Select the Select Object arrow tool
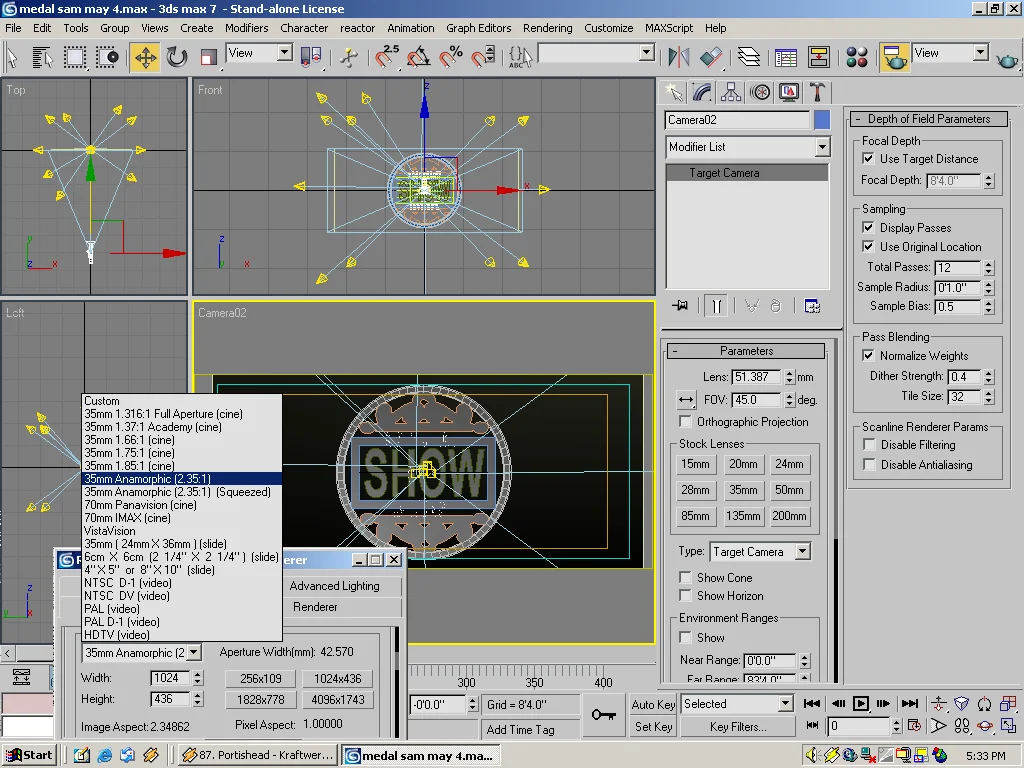 tap(12, 57)
